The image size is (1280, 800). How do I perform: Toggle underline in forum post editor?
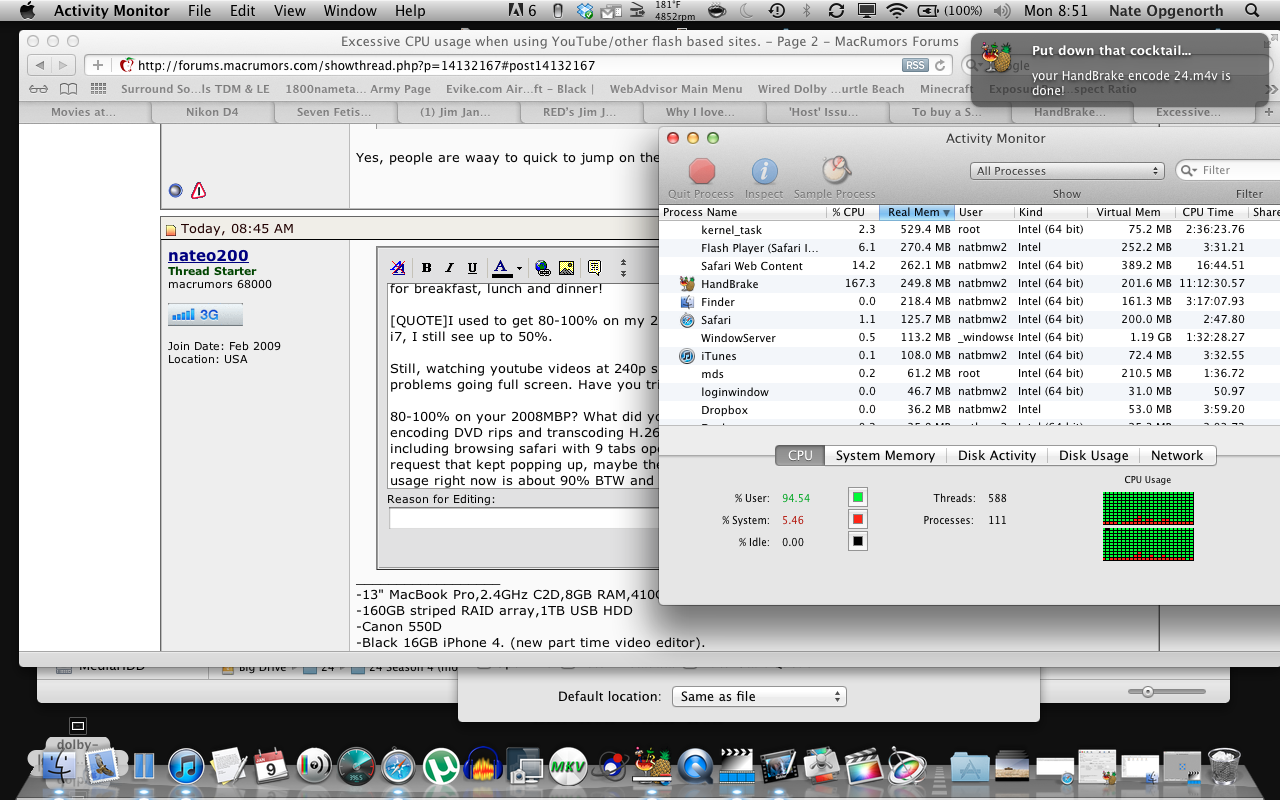click(x=472, y=268)
